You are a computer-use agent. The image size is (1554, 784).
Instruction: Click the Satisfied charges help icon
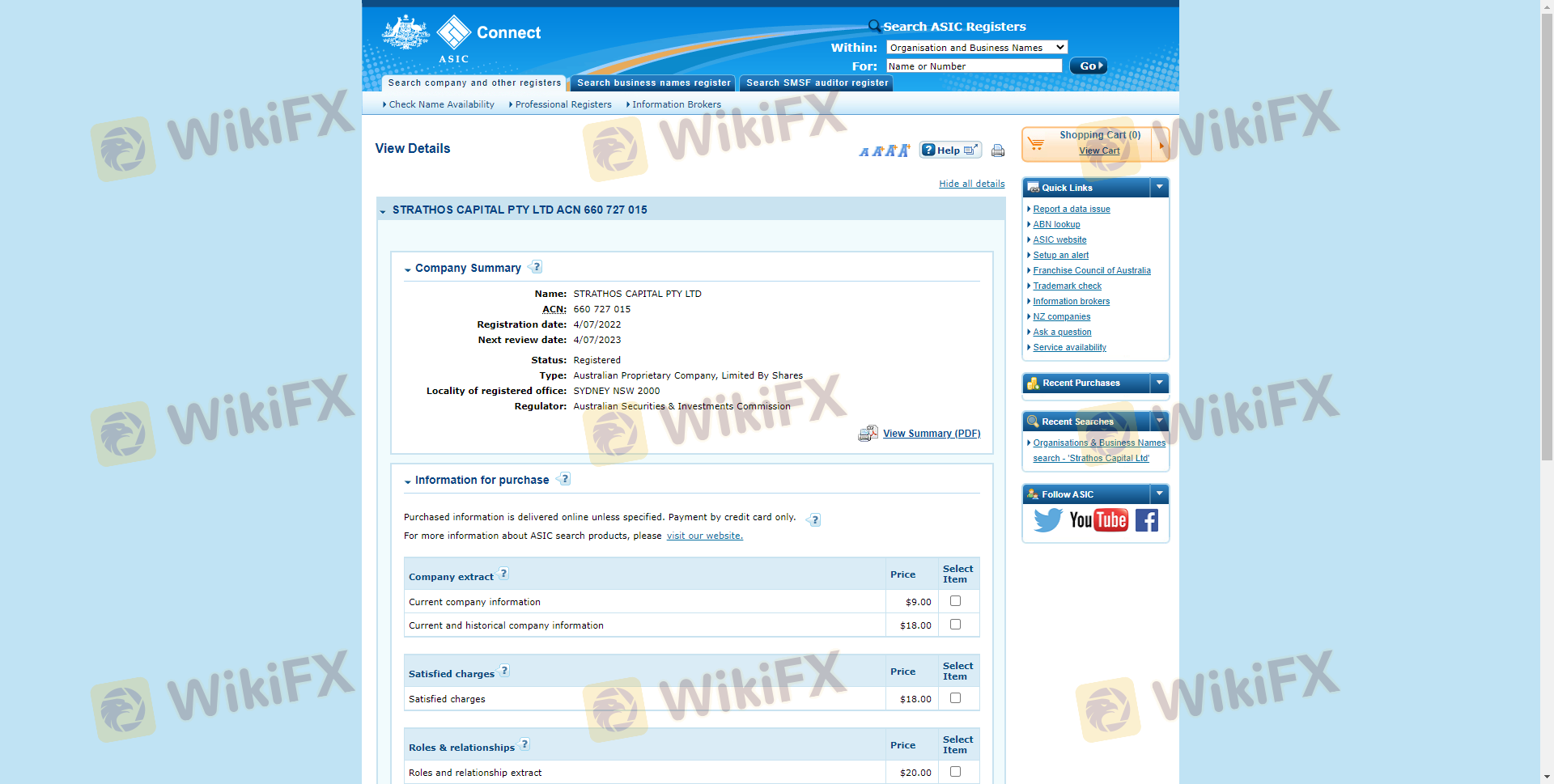(504, 671)
